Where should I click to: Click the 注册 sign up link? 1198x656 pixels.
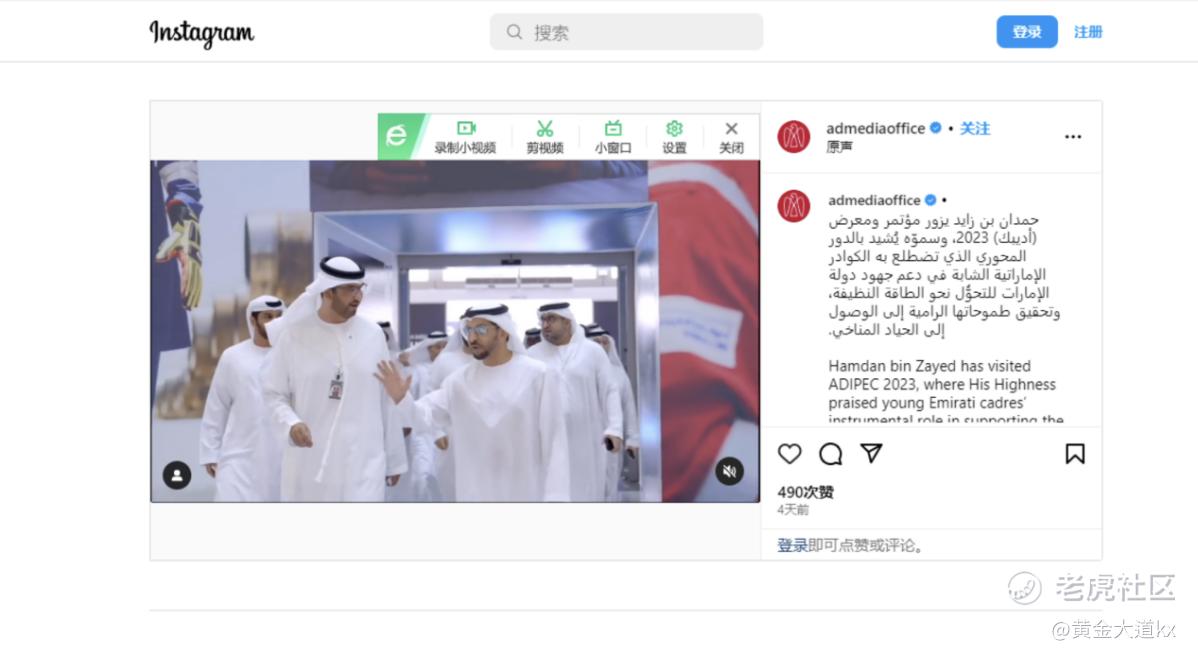[1088, 32]
